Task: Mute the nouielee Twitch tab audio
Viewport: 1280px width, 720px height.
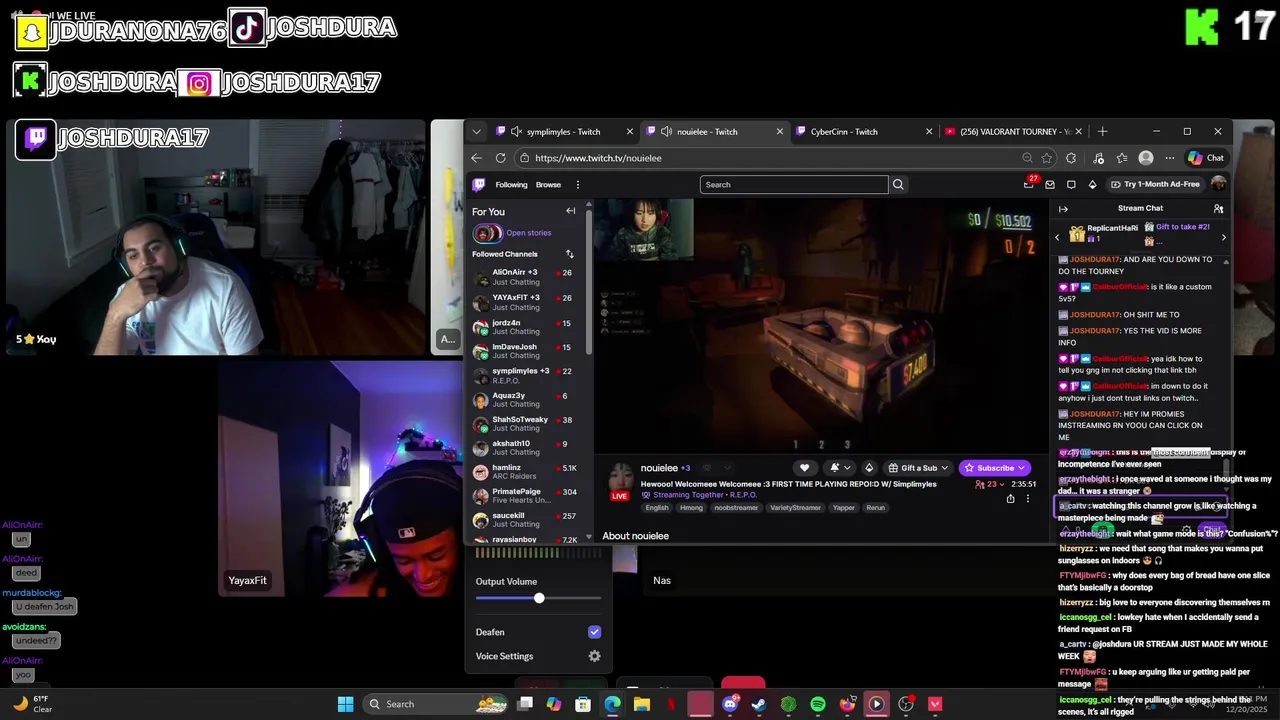Action: click(666, 132)
